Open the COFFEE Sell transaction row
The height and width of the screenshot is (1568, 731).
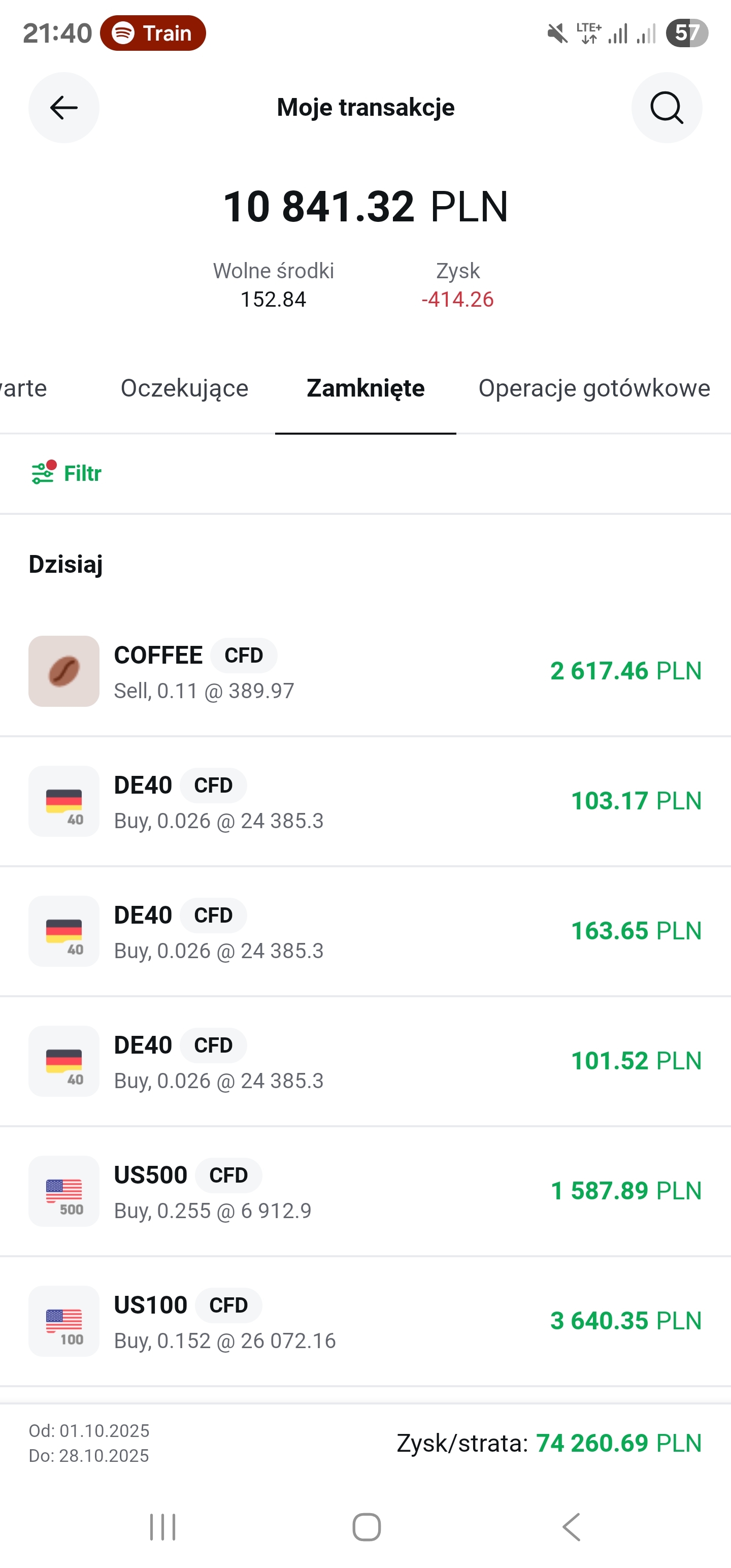(365, 671)
